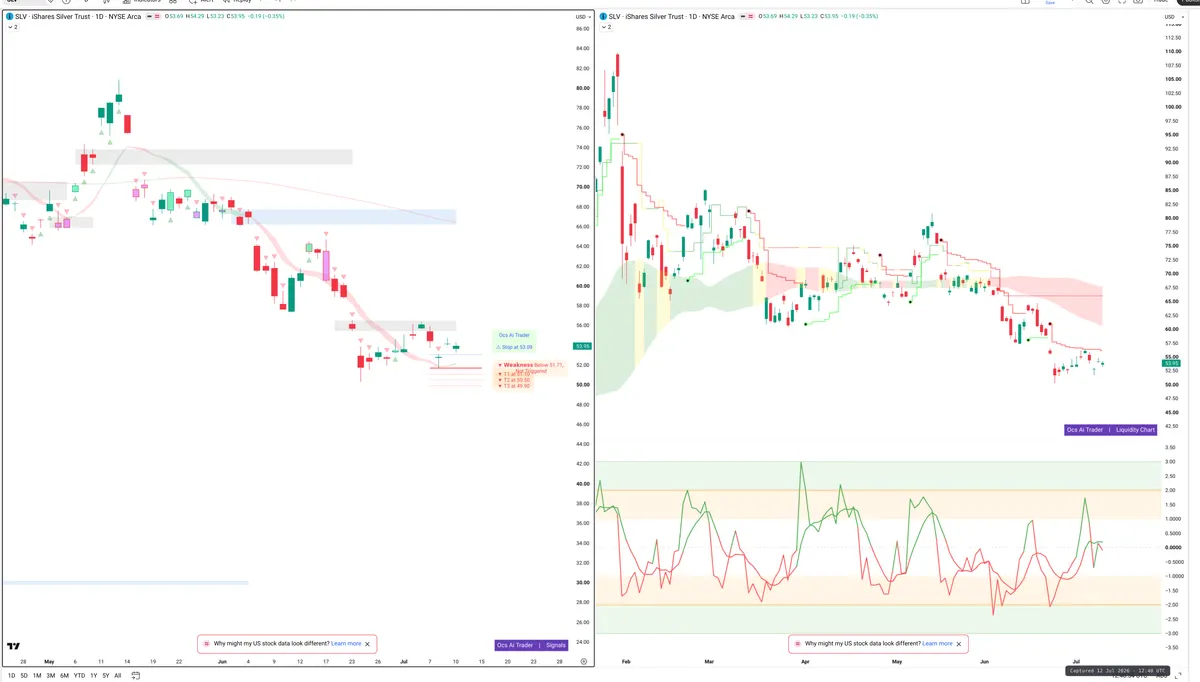The image size is (1200, 682).
Task: Open Learn more link in left chart notice
Action: tap(346, 644)
